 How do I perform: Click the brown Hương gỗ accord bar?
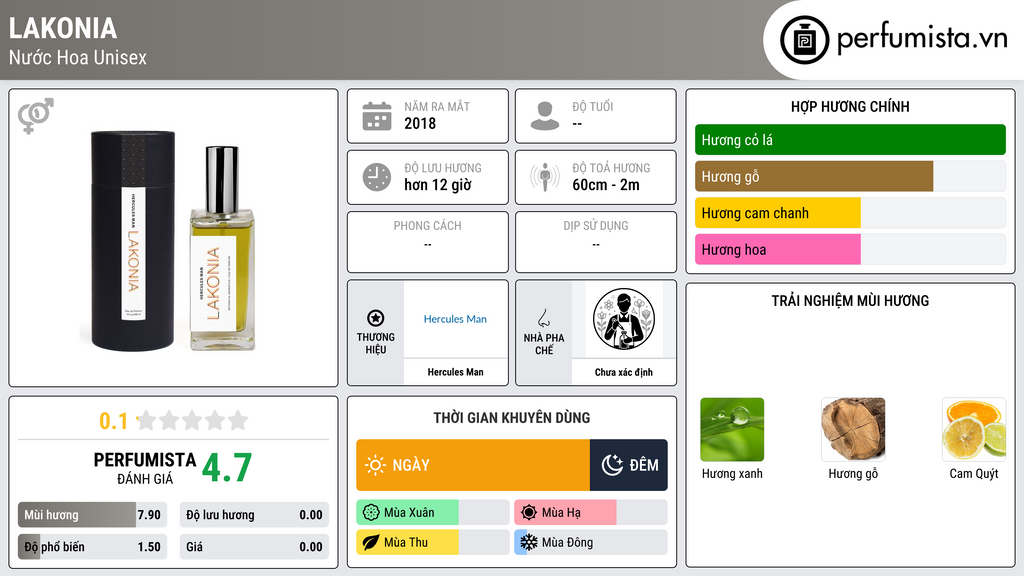(850, 176)
